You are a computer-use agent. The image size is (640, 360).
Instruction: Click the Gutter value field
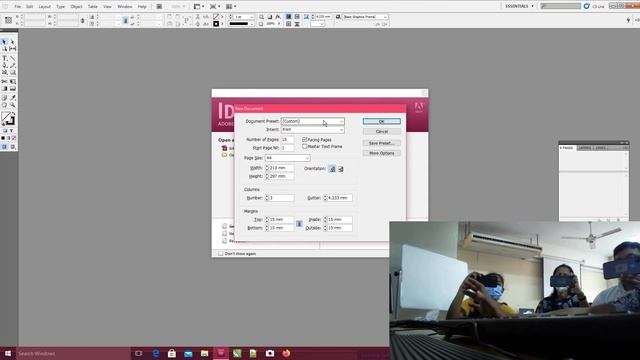click(340, 198)
